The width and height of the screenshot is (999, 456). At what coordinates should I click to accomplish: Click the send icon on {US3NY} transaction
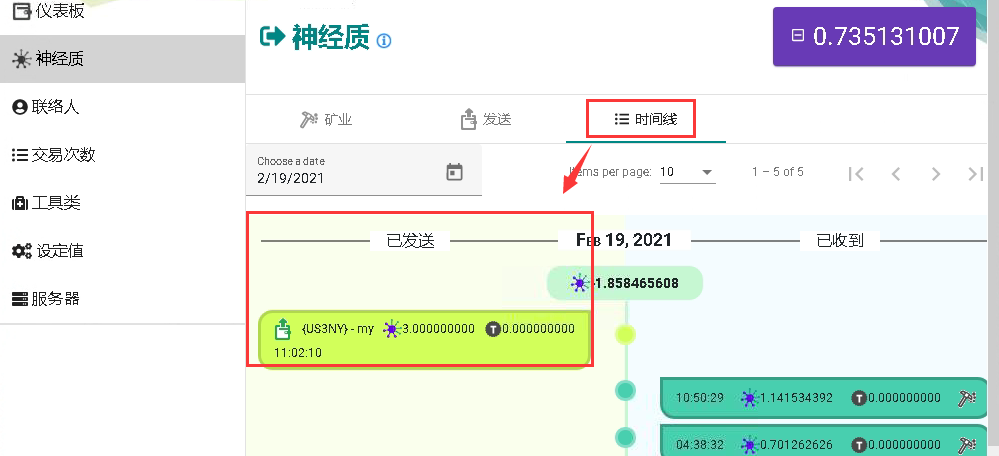pyautogui.click(x=283, y=329)
